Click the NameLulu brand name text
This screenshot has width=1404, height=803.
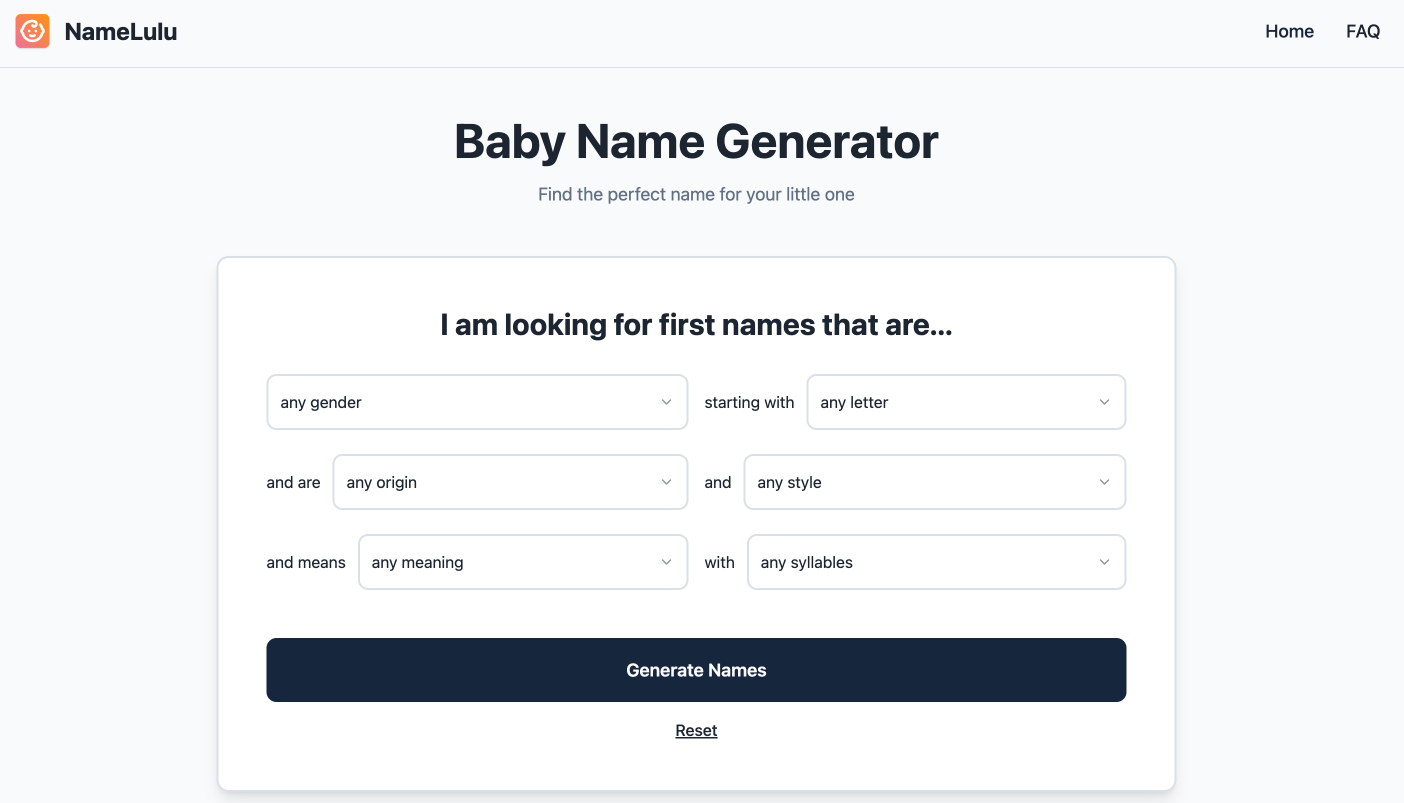[120, 31]
